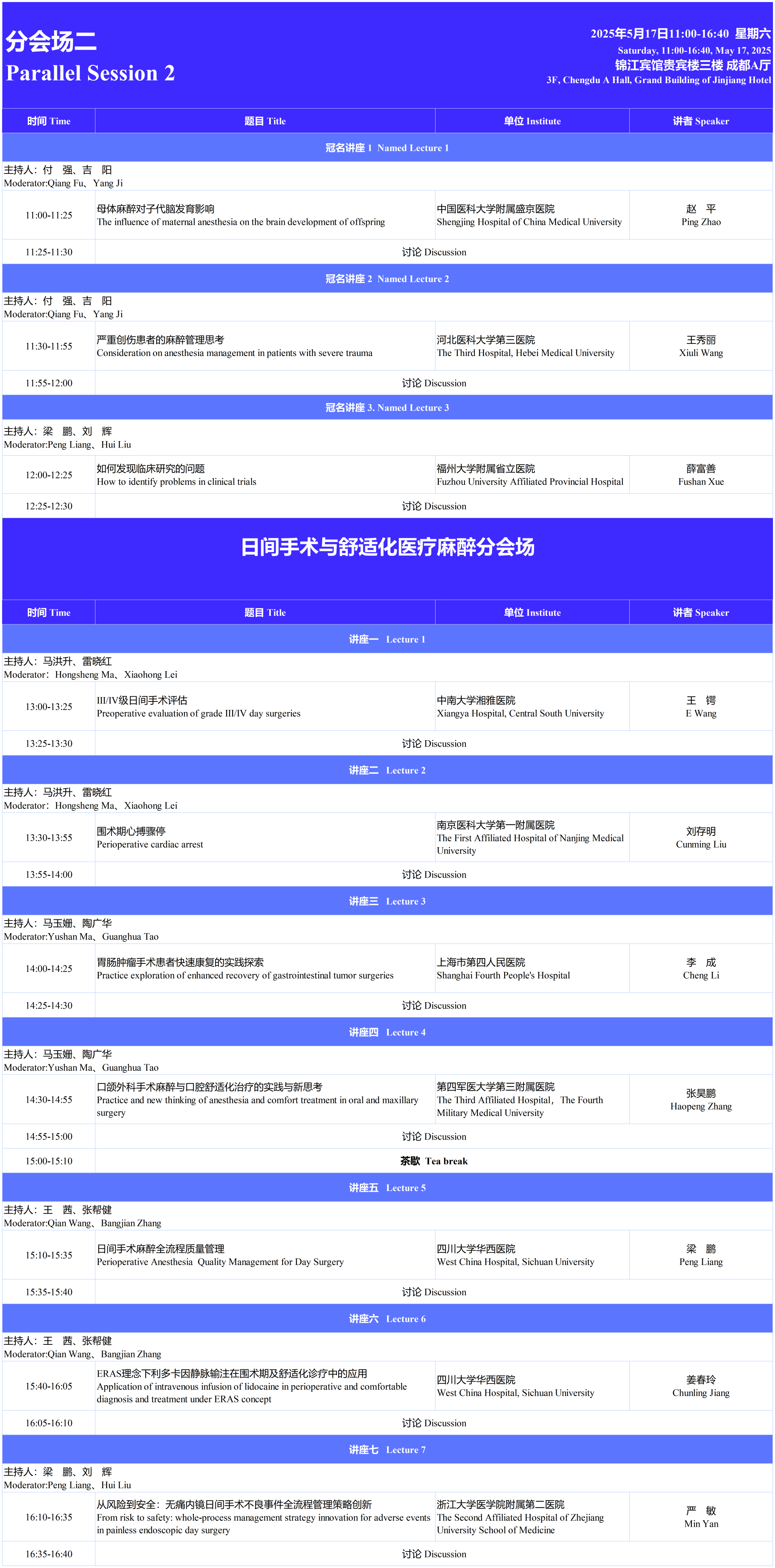
Task: Click the 'Perioperative cardiac arrest' title
Action: pyautogui.click(x=150, y=844)
